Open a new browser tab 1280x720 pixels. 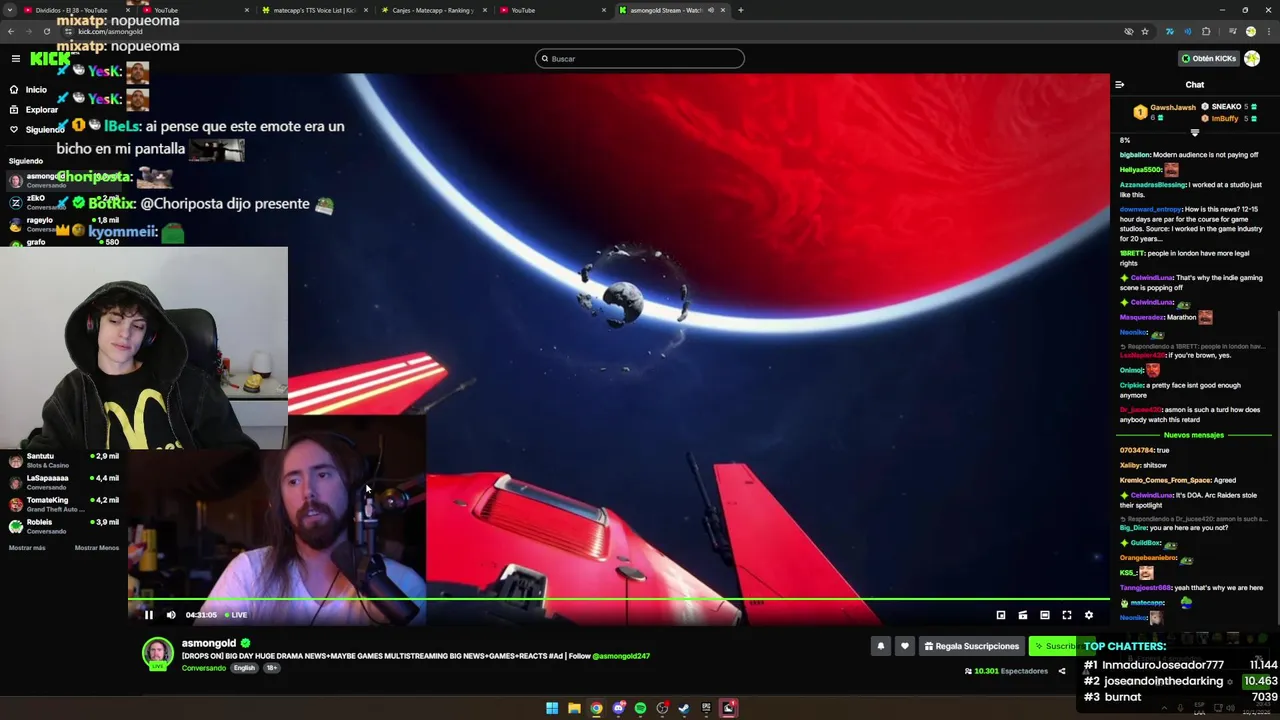(740, 10)
